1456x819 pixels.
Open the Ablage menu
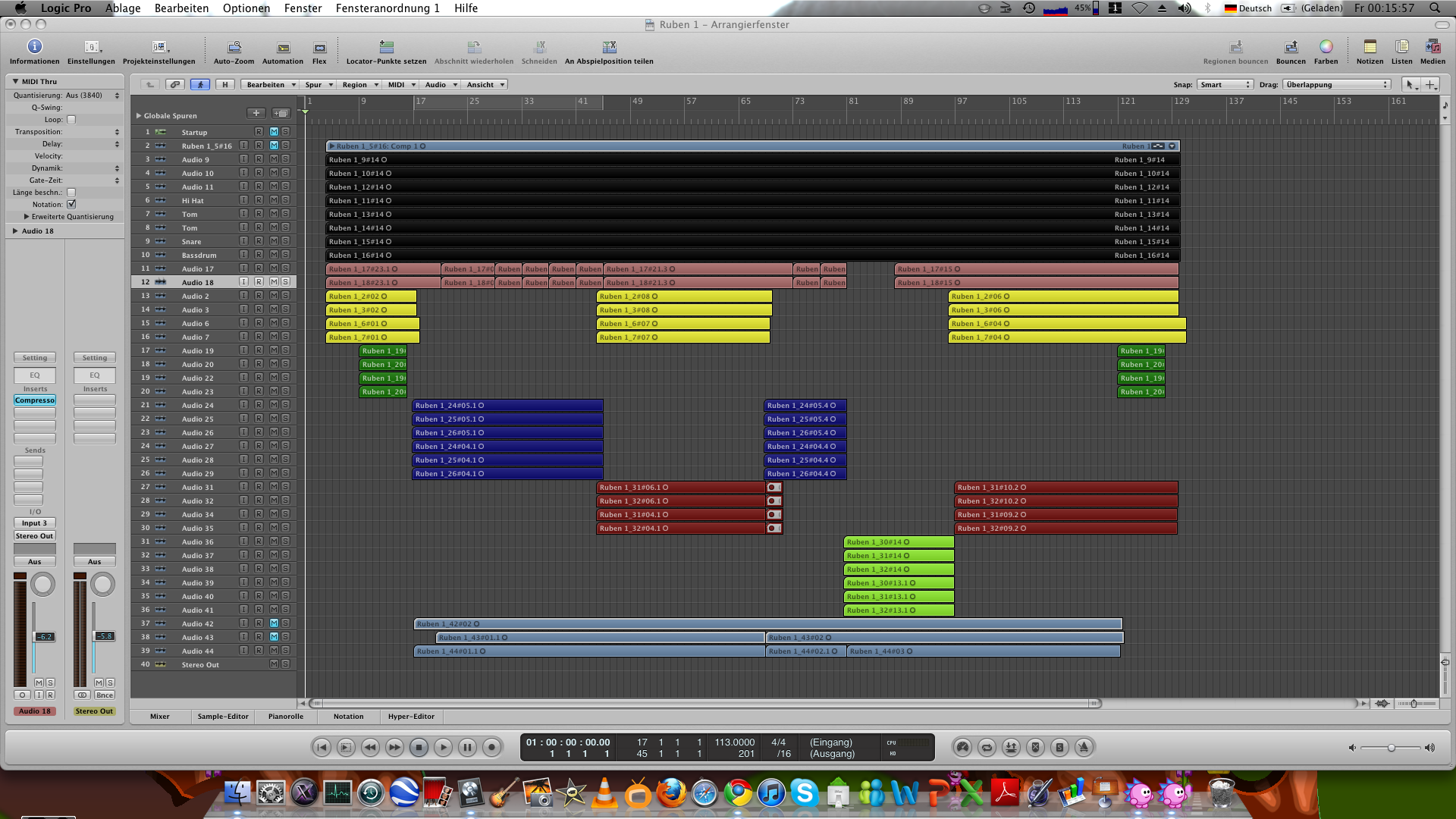tap(123, 8)
